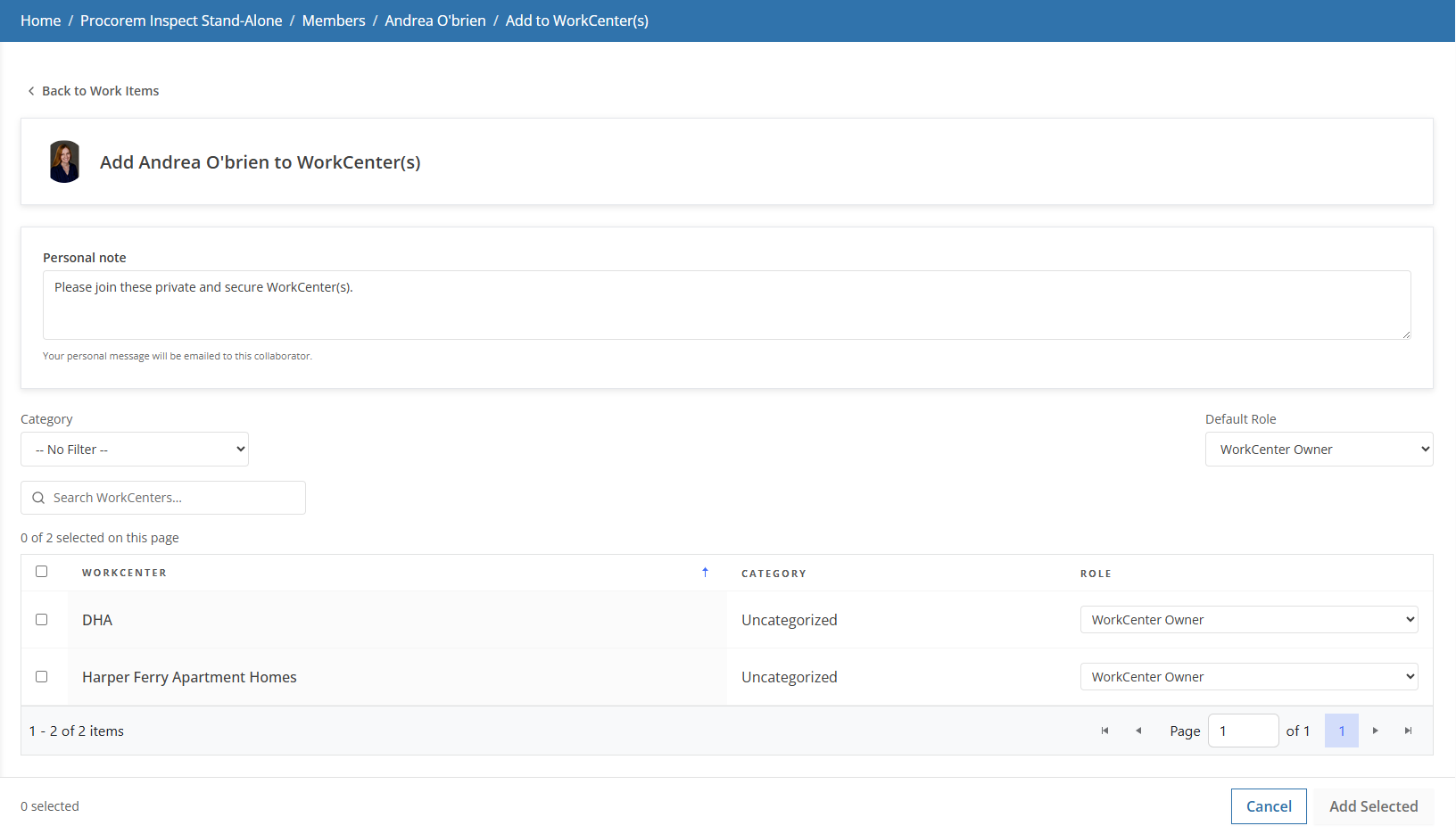Click Uncategorized cell in Harper Ferry row
The width and height of the screenshot is (1456, 834).
pos(790,677)
